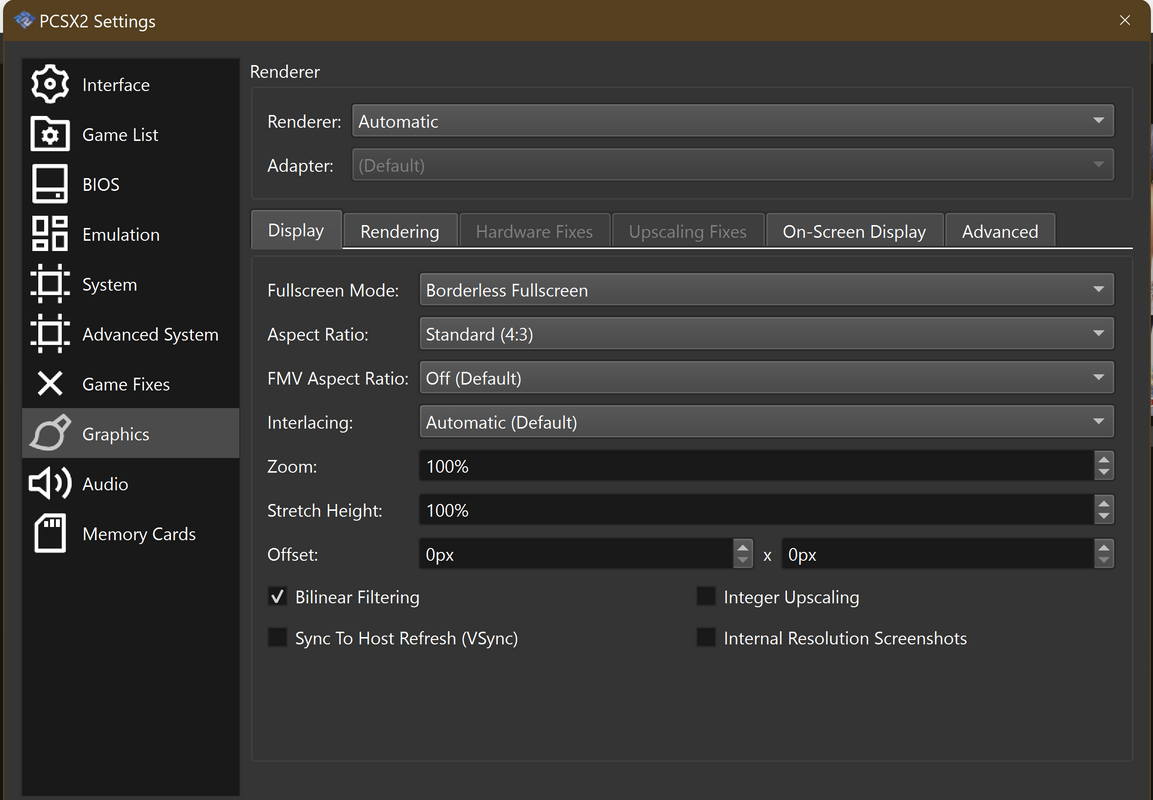The width and height of the screenshot is (1153, 800).
Task: Open the BIOS chip icon
Action: pos(50,185)
